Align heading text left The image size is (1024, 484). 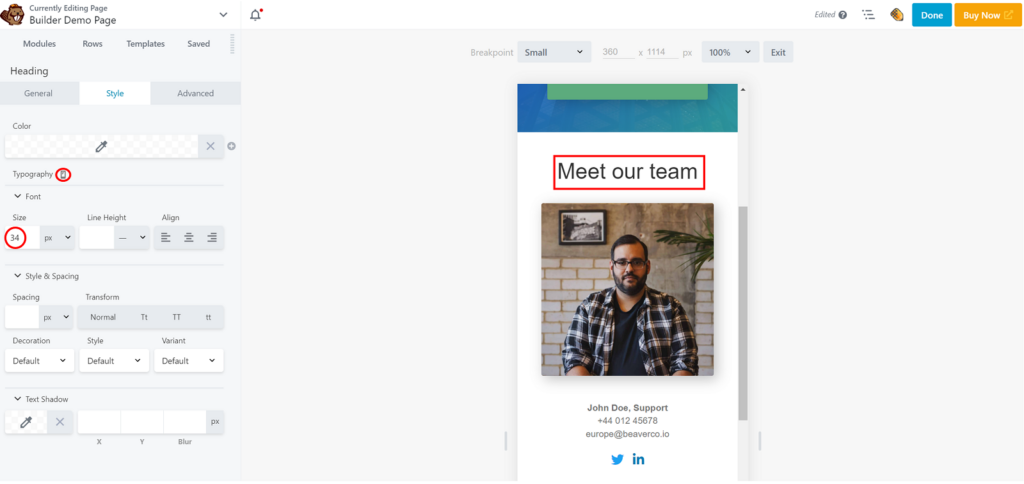[166, 238]
